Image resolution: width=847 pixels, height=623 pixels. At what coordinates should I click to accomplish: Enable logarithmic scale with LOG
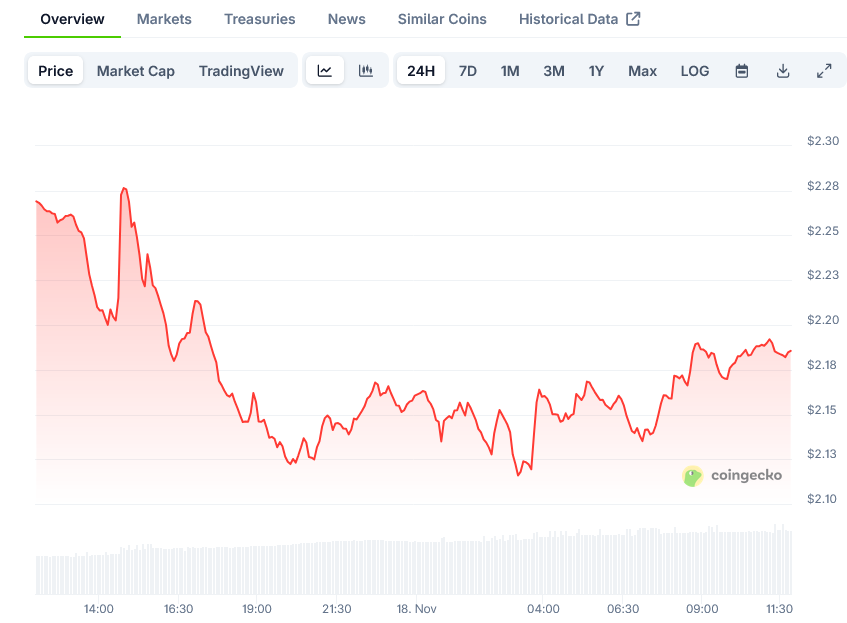point(695,70)
